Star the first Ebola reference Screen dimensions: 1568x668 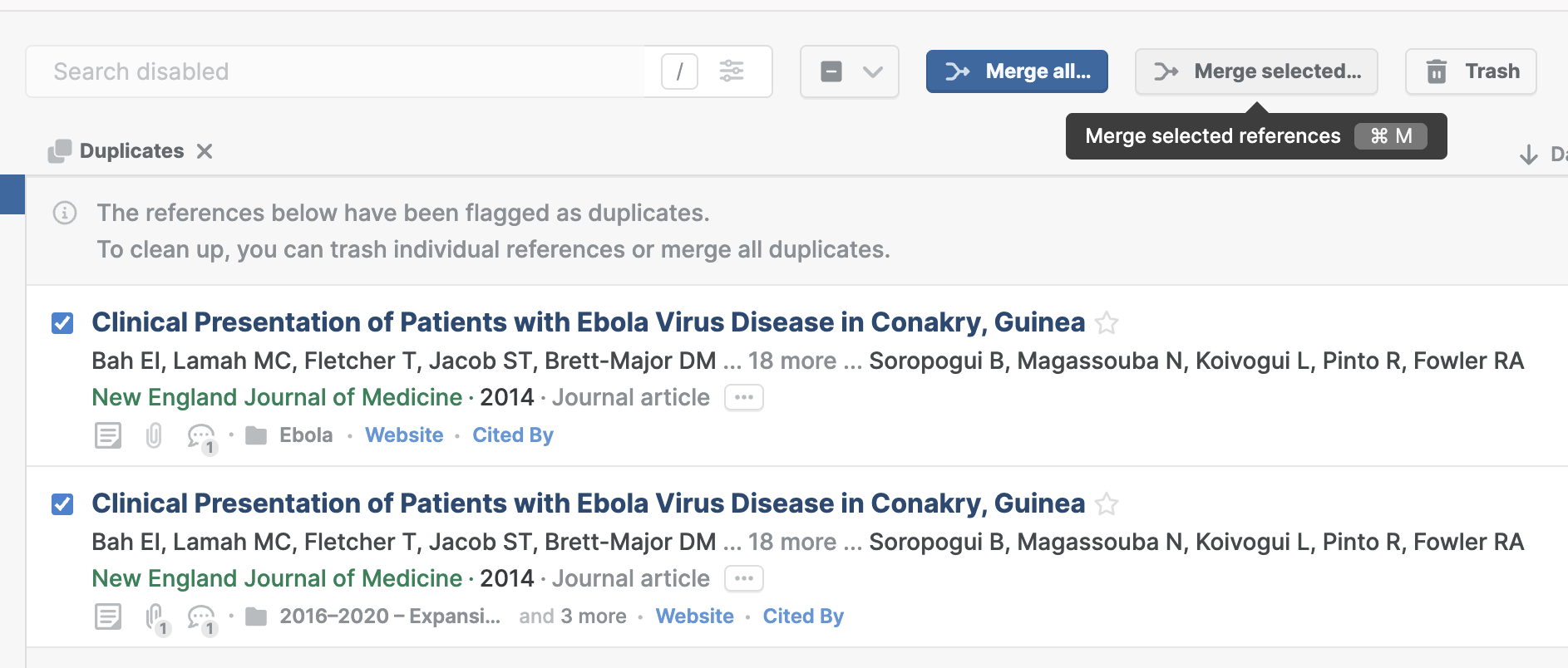[x=1107, y=322]
